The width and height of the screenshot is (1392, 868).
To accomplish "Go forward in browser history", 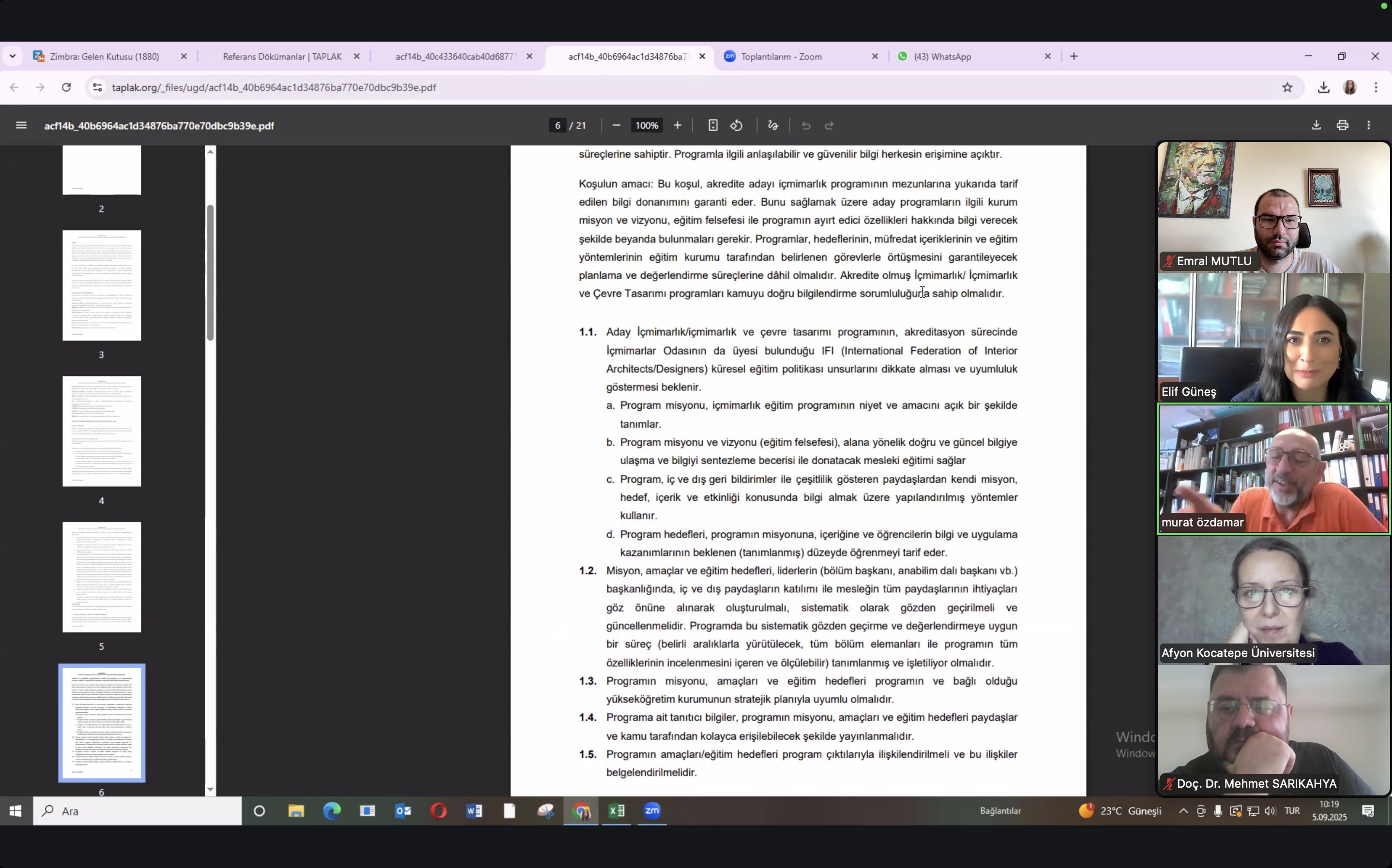I will pos(40,87).
